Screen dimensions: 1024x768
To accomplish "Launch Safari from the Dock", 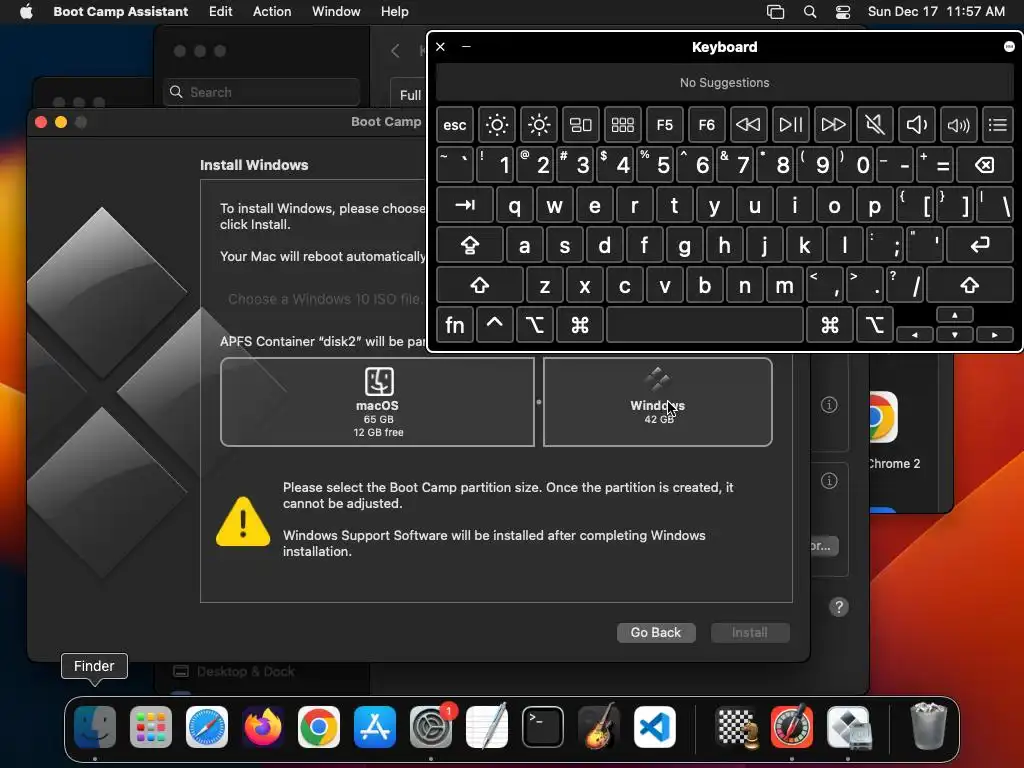I will coord(207,727).
